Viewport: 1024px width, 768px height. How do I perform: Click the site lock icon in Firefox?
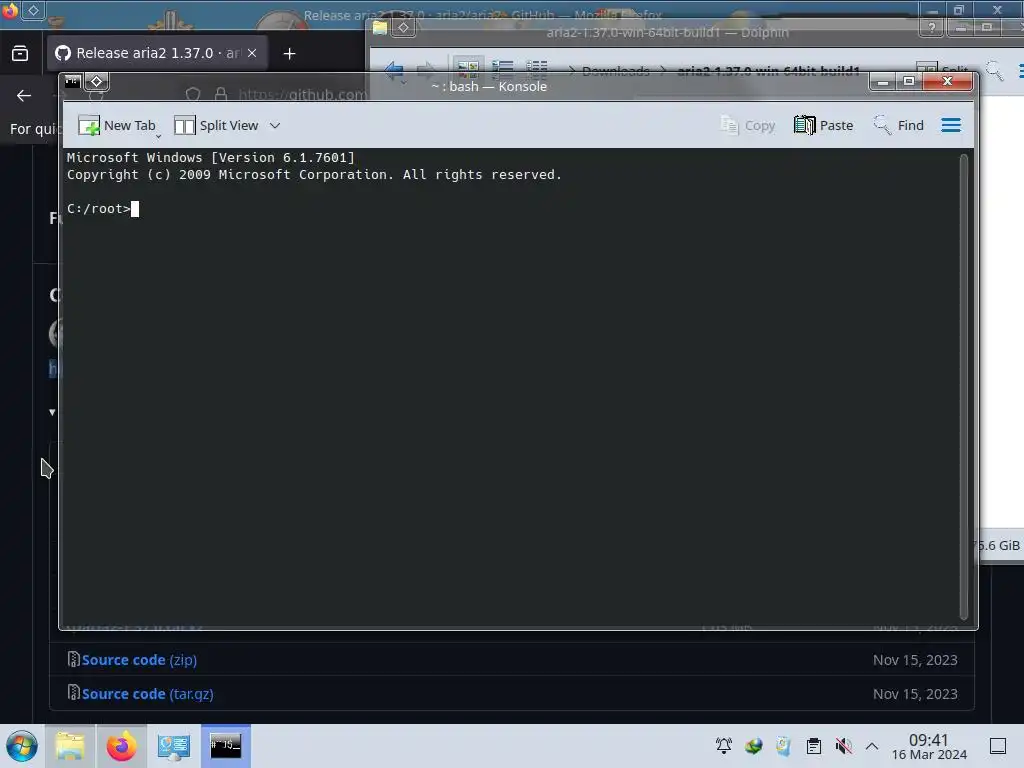[x=221, y=95]
